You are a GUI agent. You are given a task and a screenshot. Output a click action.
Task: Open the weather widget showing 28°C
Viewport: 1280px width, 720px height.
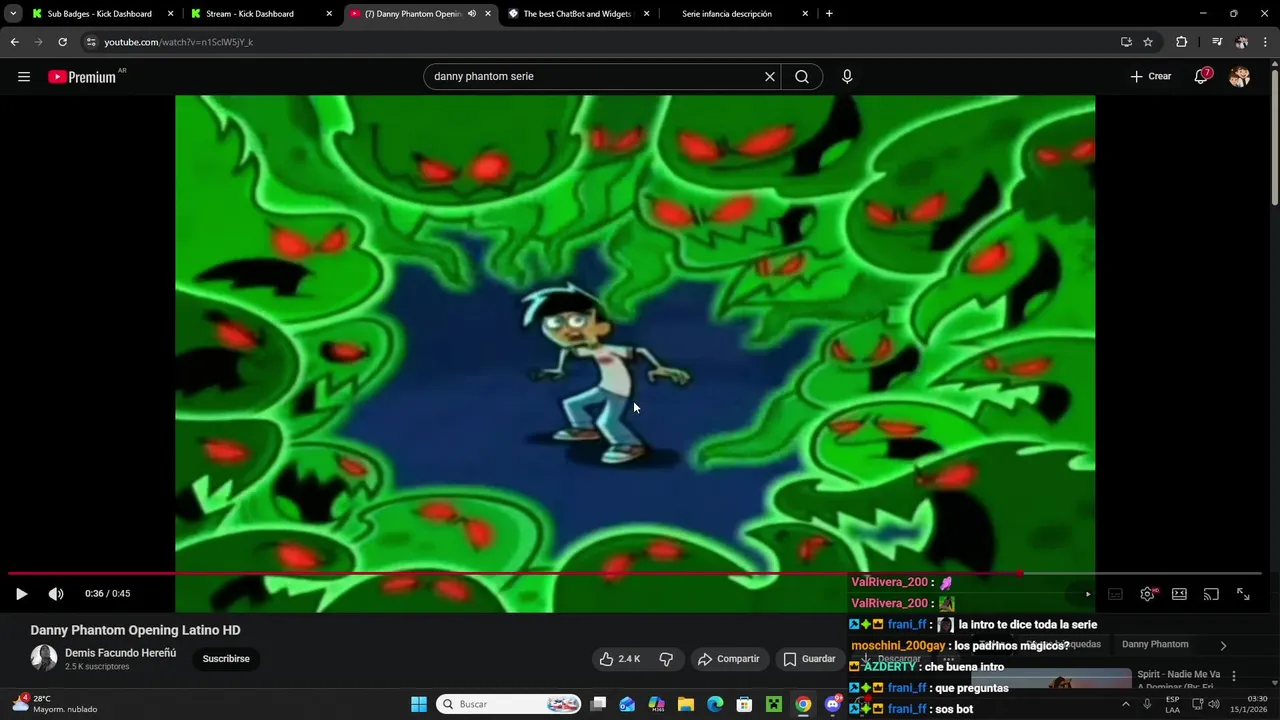pyautogui.click(x=55, y=704)
